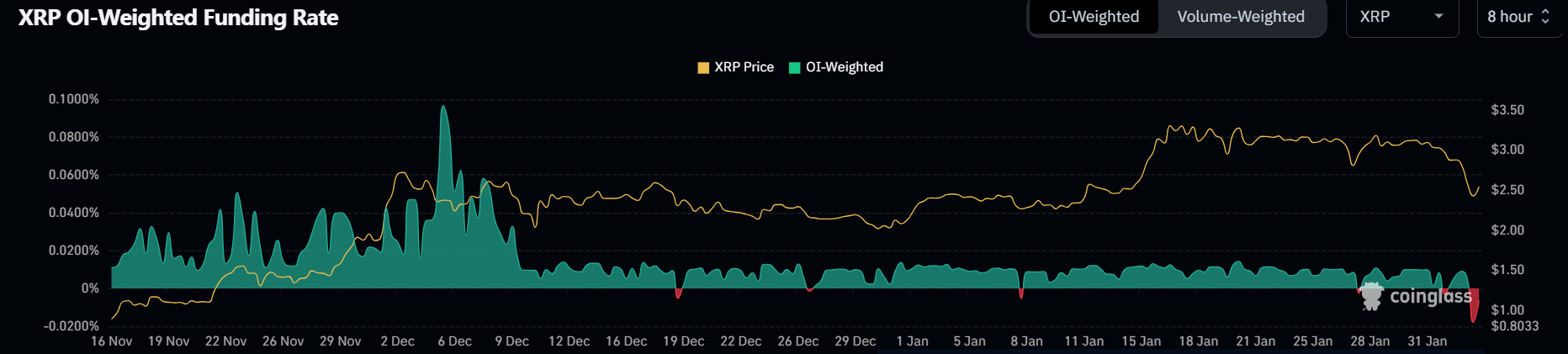The image size is (1568, 354).
Task: Click the 0.0200% funding rate axis label
Action: pyautogui.click(x=74, y=251)
